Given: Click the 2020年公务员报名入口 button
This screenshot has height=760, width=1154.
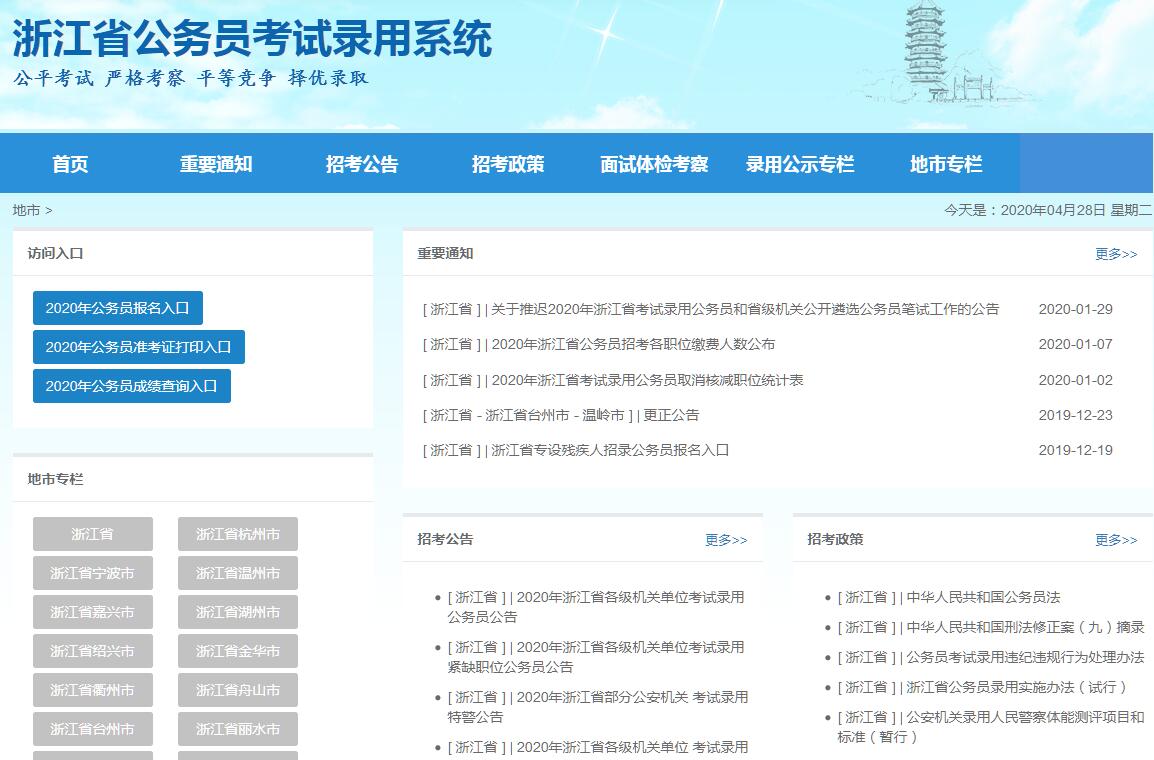Looking at the screenshot, I should pos(117,308).
